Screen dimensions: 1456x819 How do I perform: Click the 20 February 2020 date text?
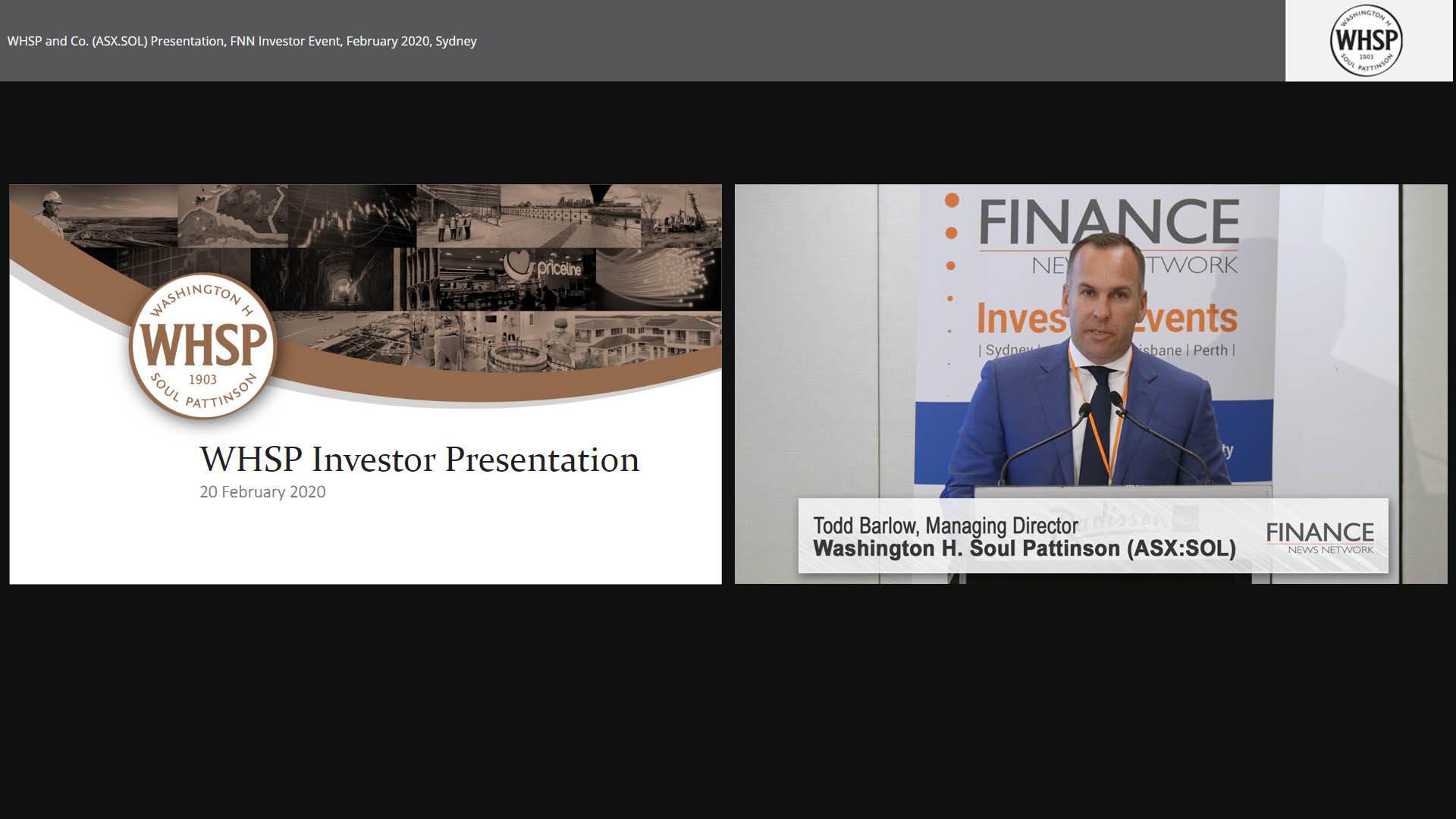(x=262, y=491)
